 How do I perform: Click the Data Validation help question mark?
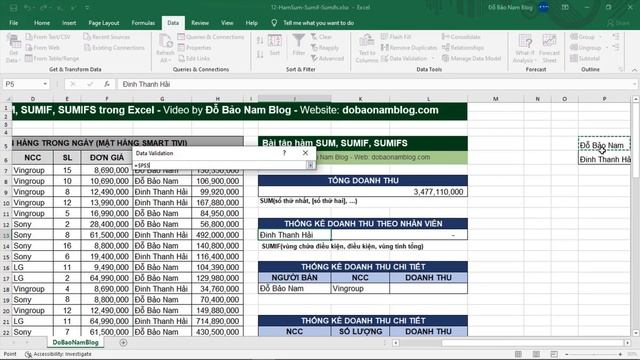[284, 153]
